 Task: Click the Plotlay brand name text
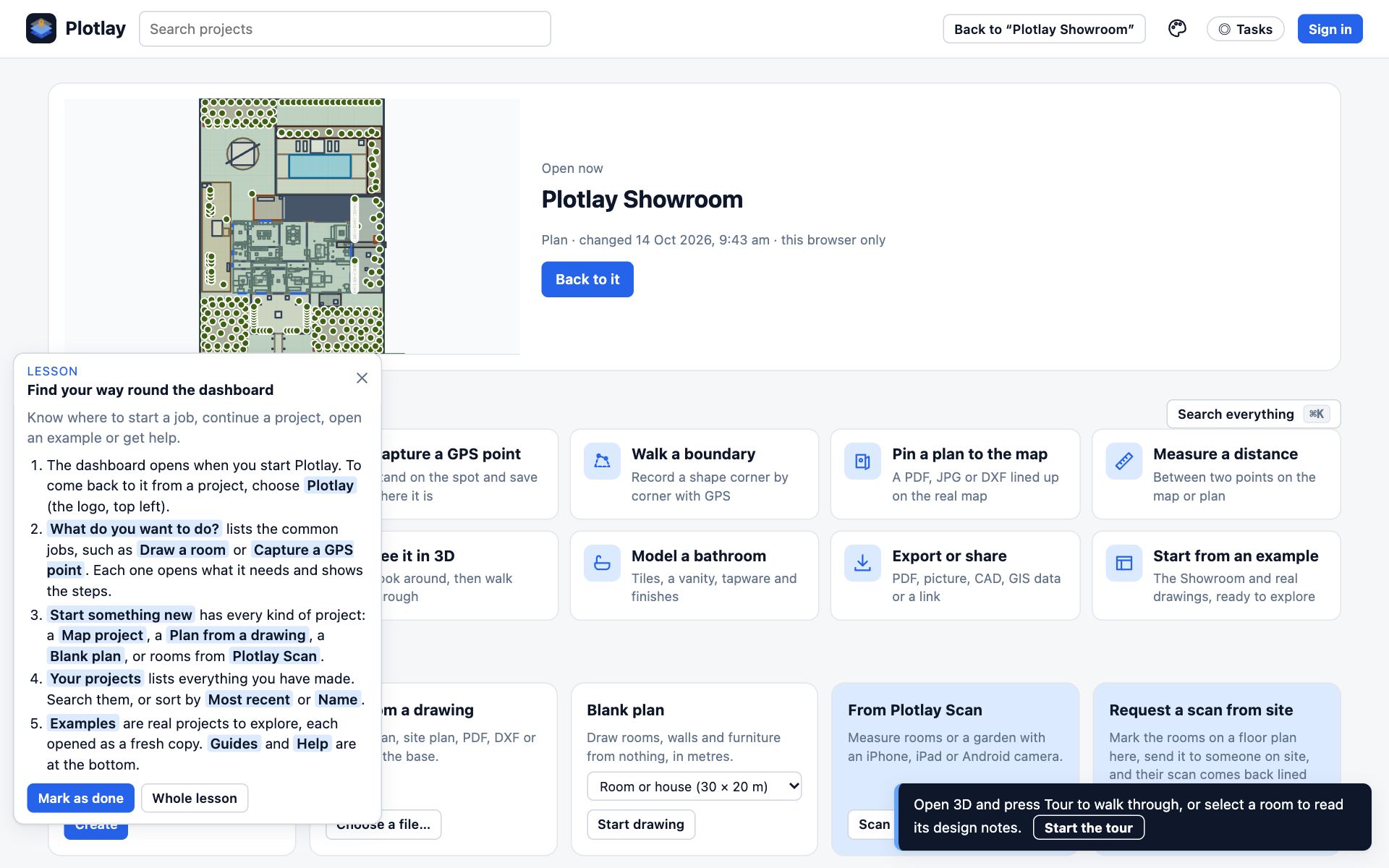95,29
